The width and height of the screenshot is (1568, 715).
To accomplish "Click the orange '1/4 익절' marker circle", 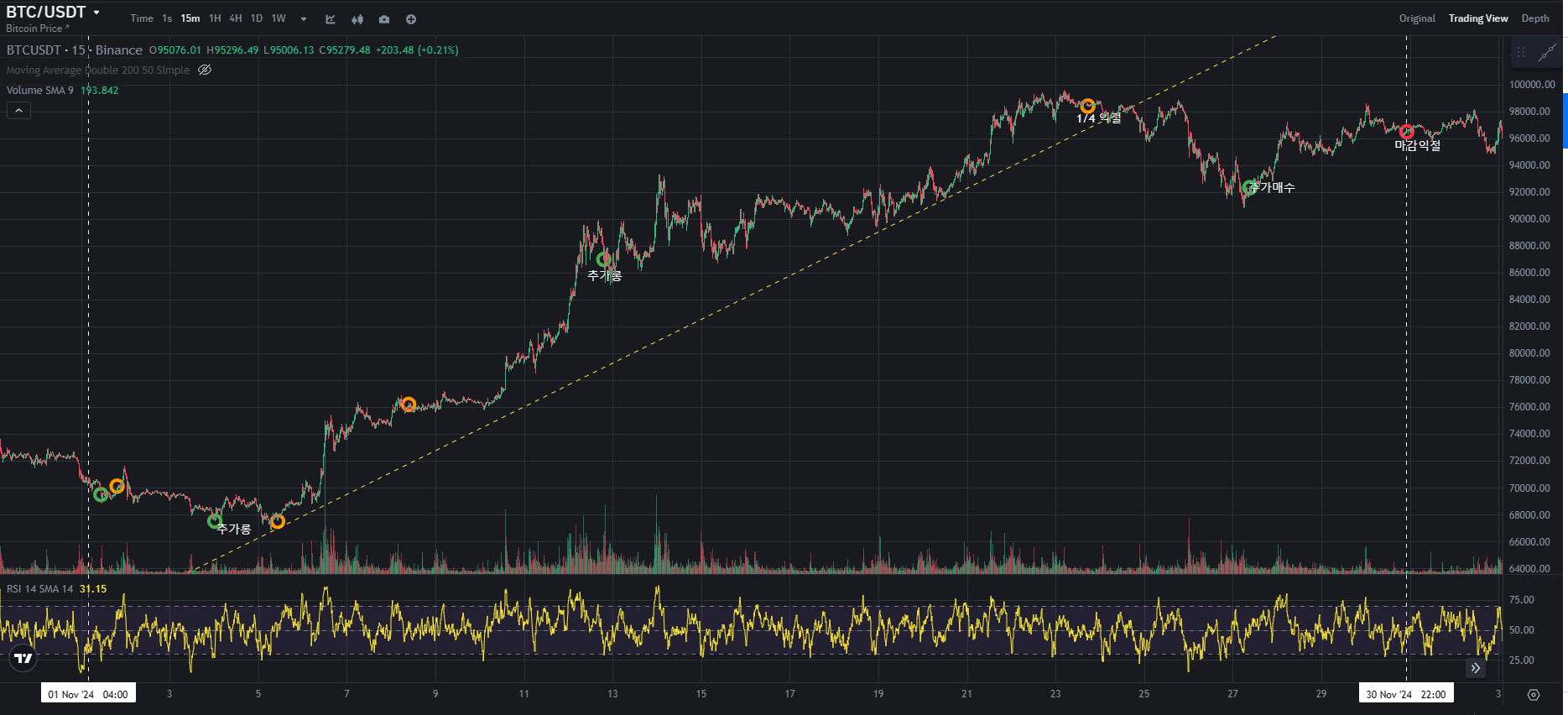I will [x=1087, y=107].
